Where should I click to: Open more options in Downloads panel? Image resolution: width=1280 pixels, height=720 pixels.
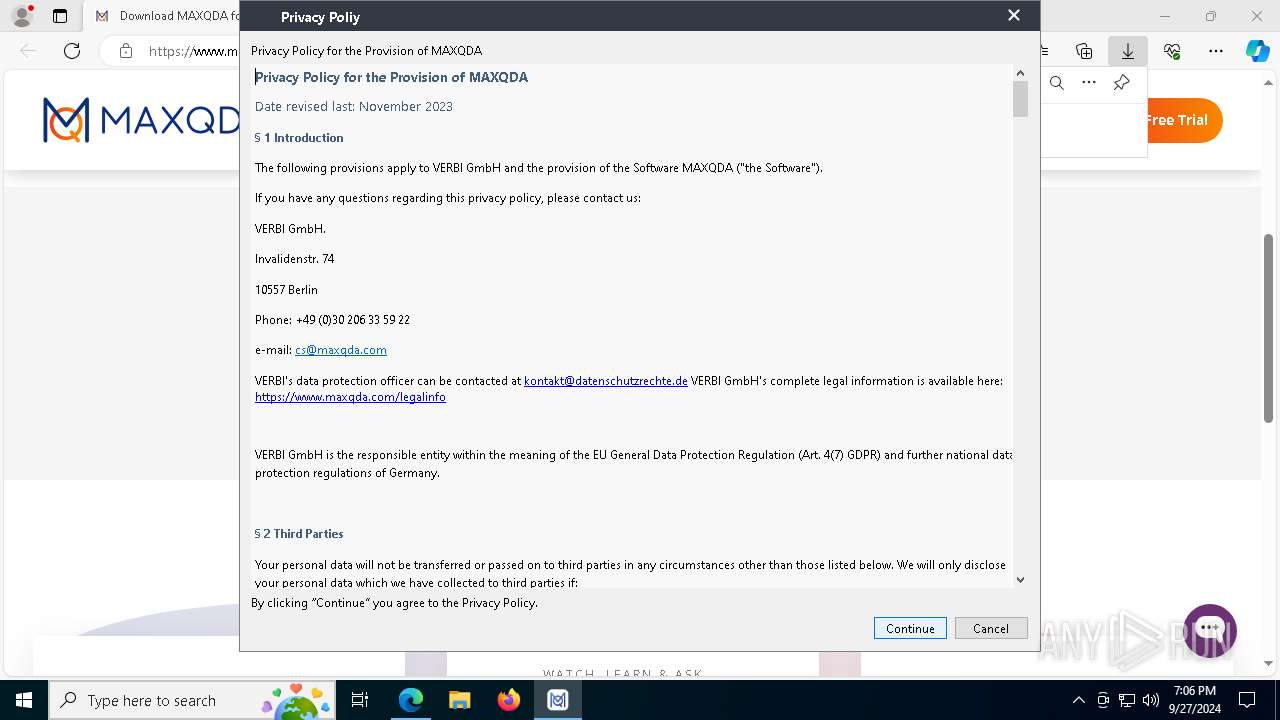tap(1089, 83)
